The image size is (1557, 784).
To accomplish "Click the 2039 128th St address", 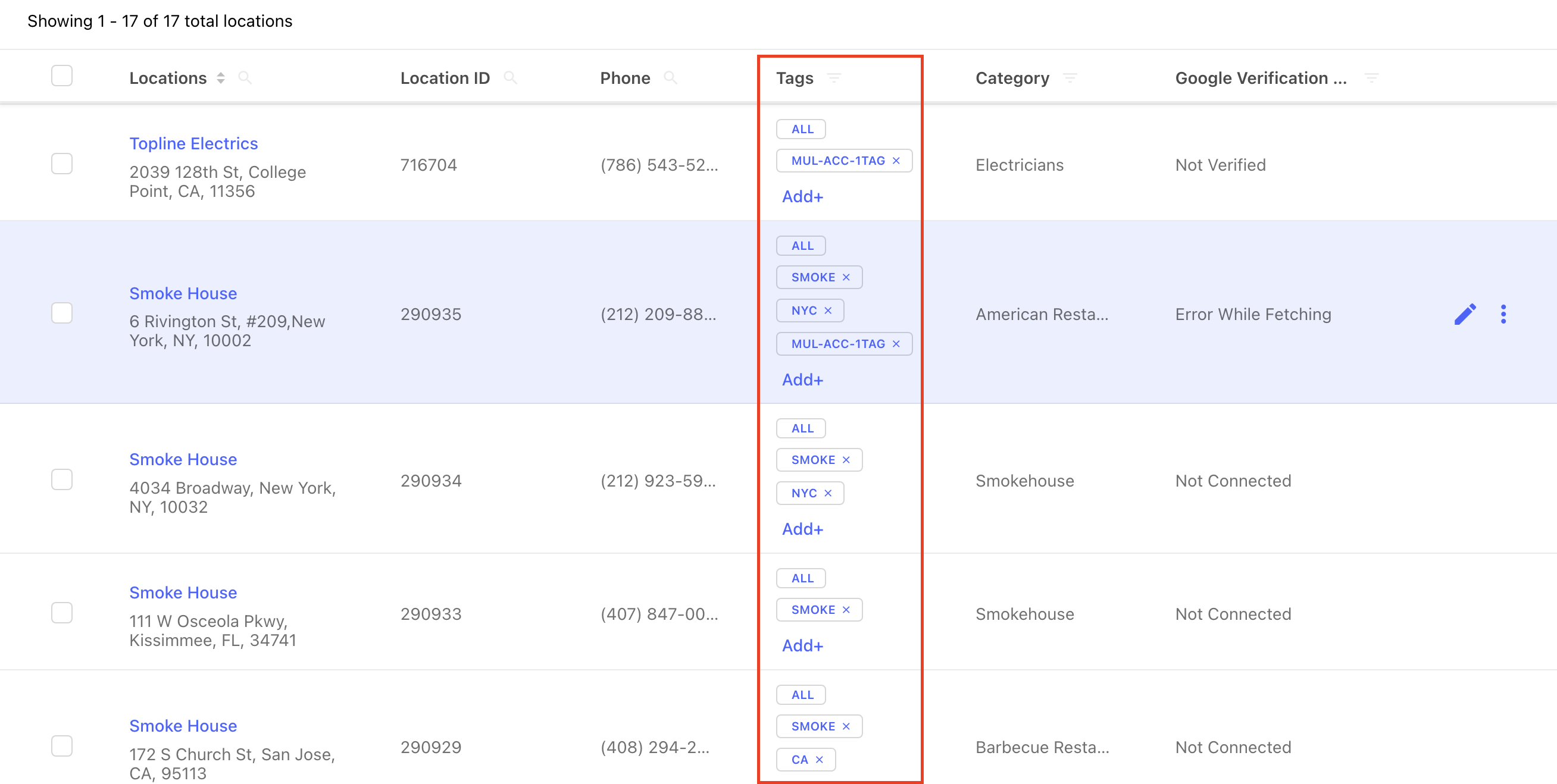I will coord(218,181).
